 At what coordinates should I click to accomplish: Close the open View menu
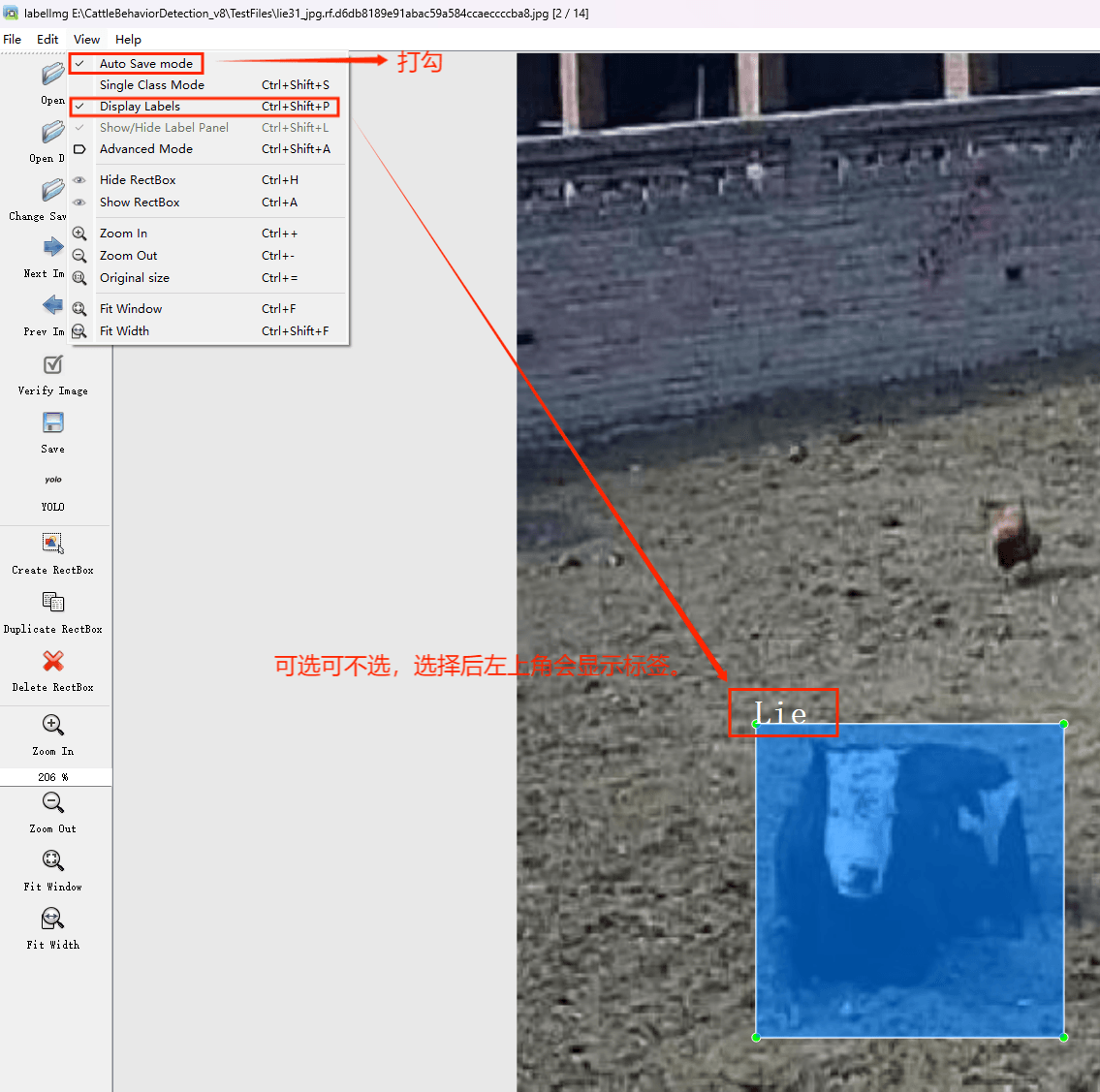tap(87, 40)
